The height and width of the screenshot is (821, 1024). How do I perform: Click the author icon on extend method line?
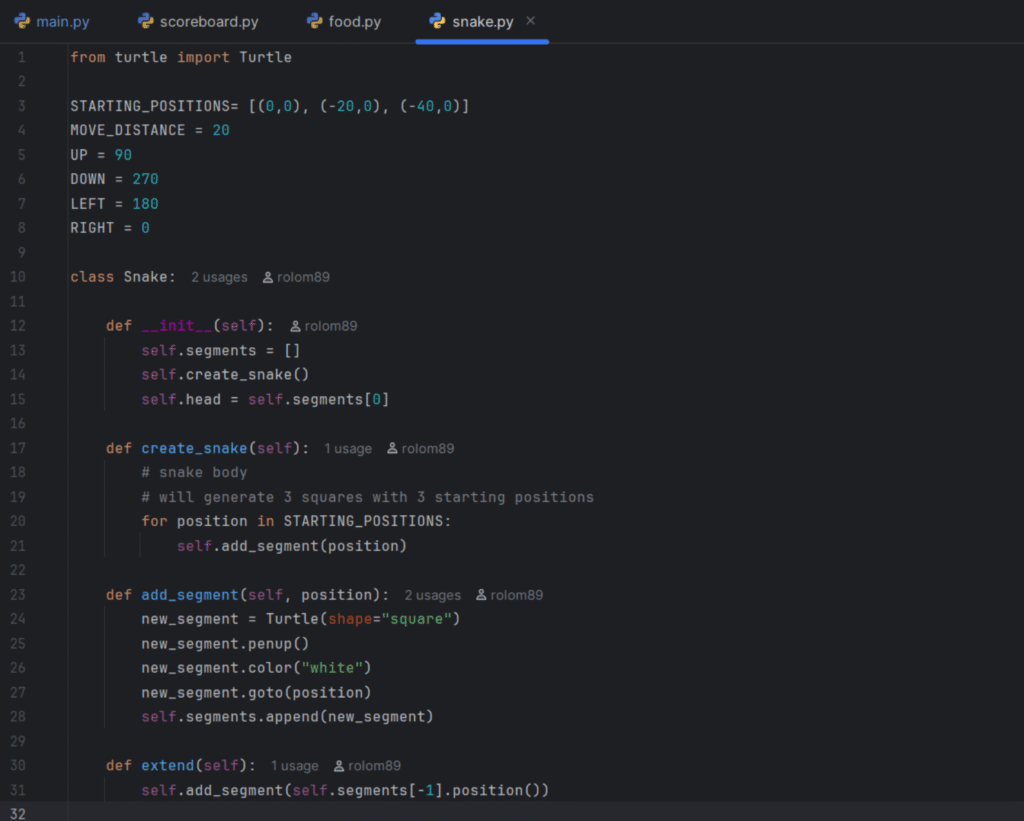point(340,766)
